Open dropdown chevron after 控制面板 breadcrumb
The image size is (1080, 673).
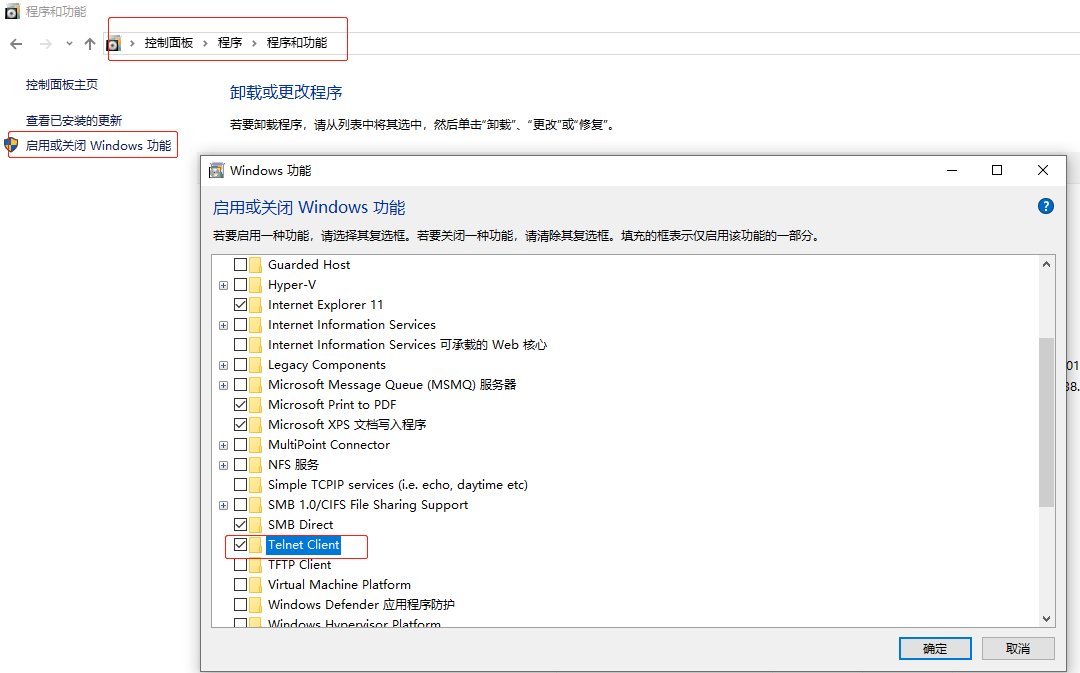(205, 43)
